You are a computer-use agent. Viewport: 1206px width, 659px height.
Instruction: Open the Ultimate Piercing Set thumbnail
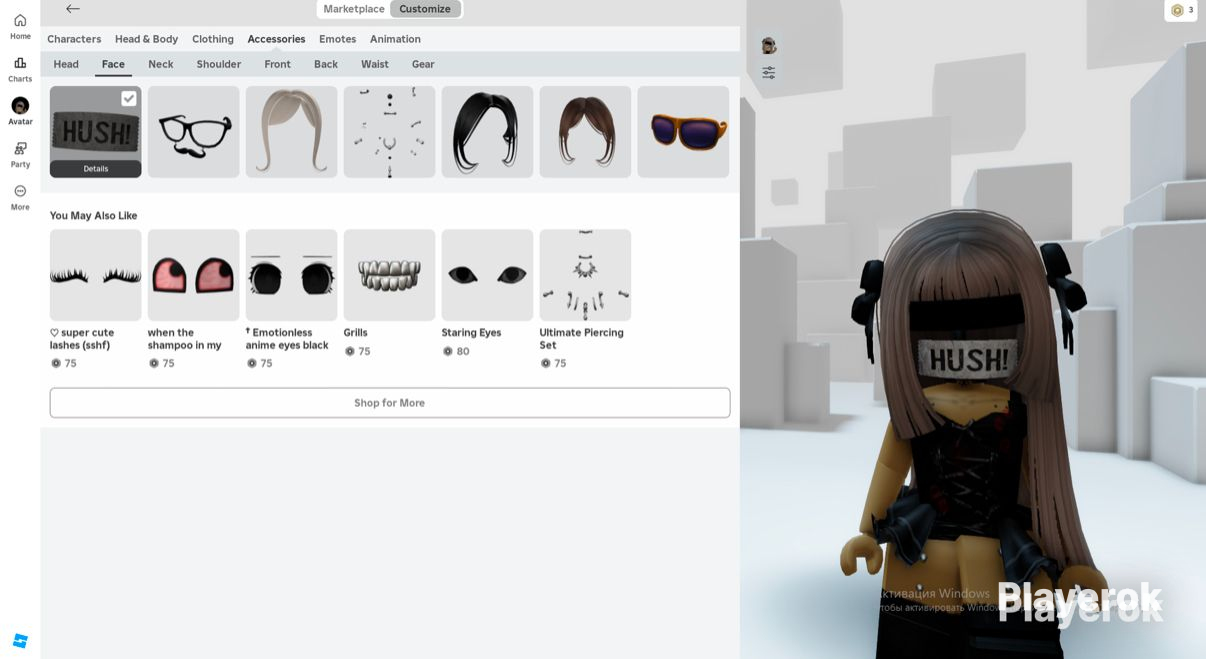[x=586, y=275]
